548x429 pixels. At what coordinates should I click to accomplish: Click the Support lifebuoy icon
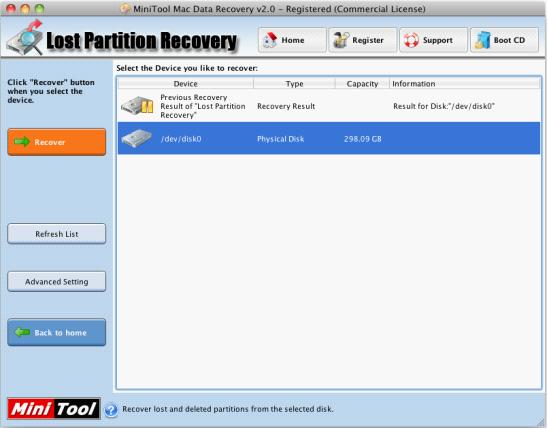tap(411, 40)
